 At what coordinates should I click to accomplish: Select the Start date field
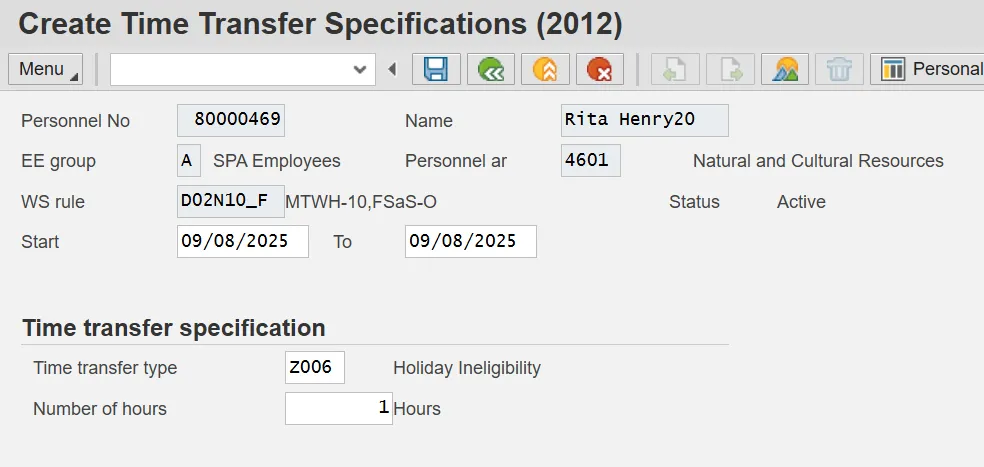(x=242, y=241)
